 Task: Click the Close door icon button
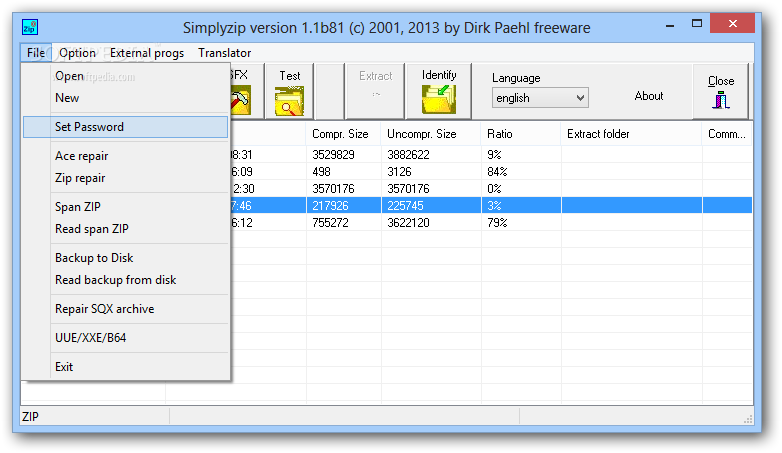tap(721, 100)
